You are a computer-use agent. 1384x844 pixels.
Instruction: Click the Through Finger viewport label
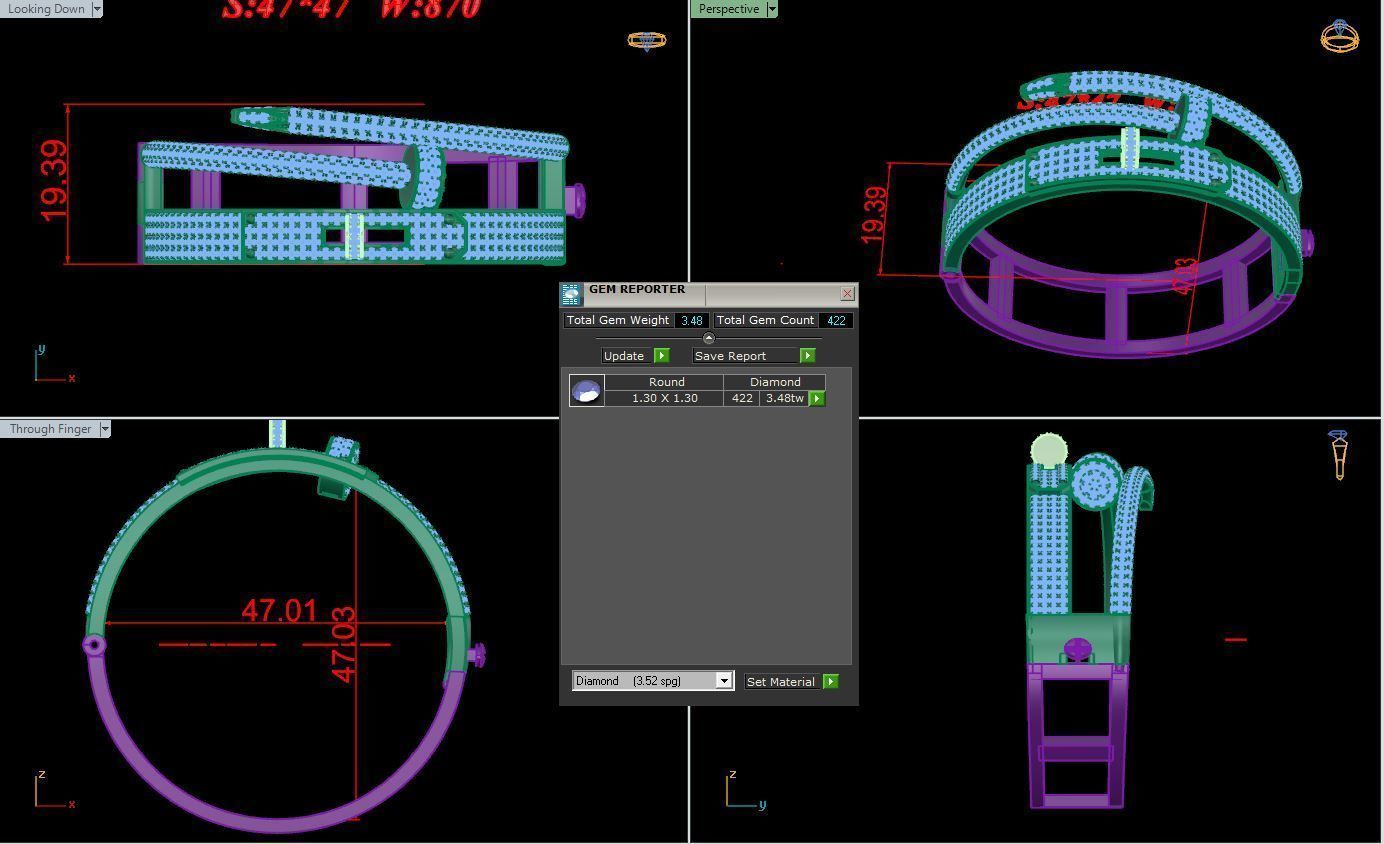(50, 429)
